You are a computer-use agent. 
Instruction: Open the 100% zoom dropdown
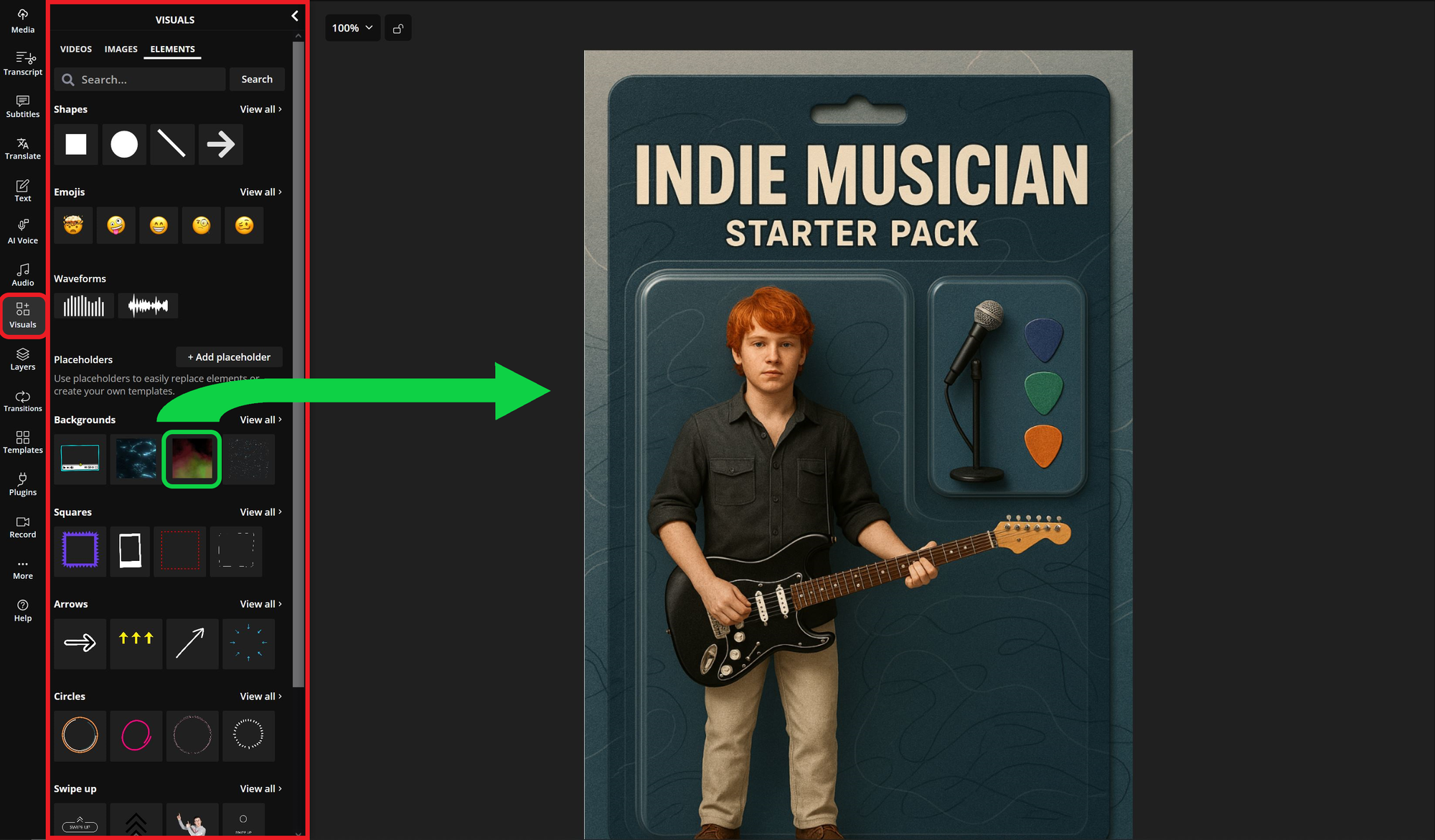[x=352, y=28]
